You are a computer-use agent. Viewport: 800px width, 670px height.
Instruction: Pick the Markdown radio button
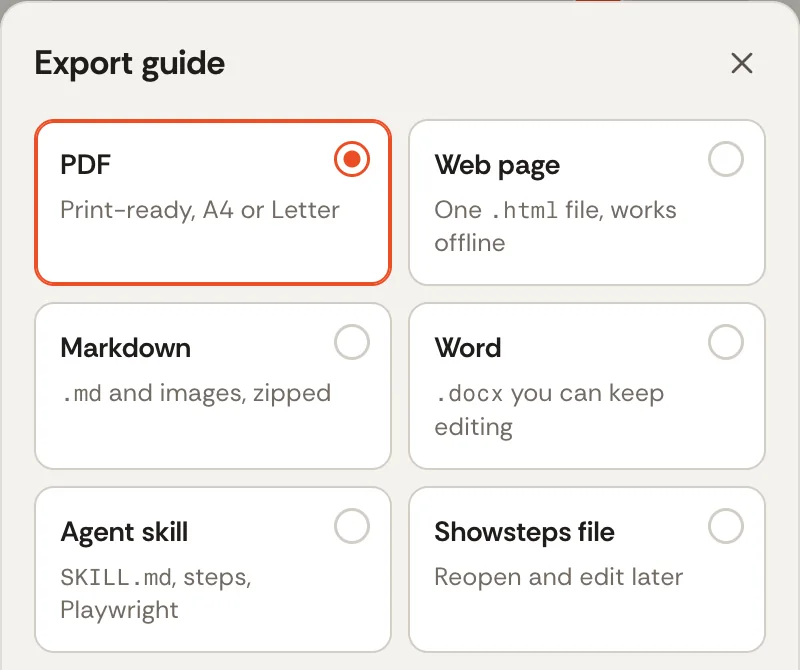tap(352, 342)
